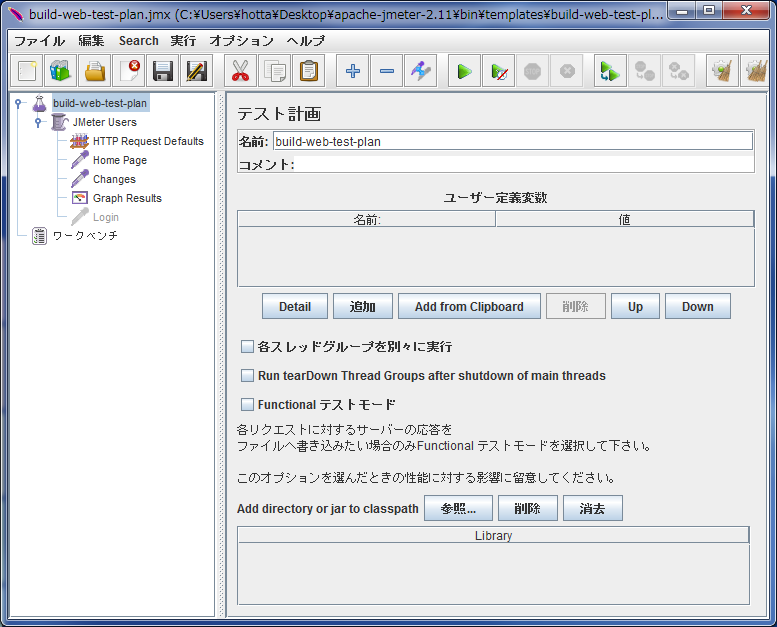Click the Clear All brooms icon

point(755,71)
